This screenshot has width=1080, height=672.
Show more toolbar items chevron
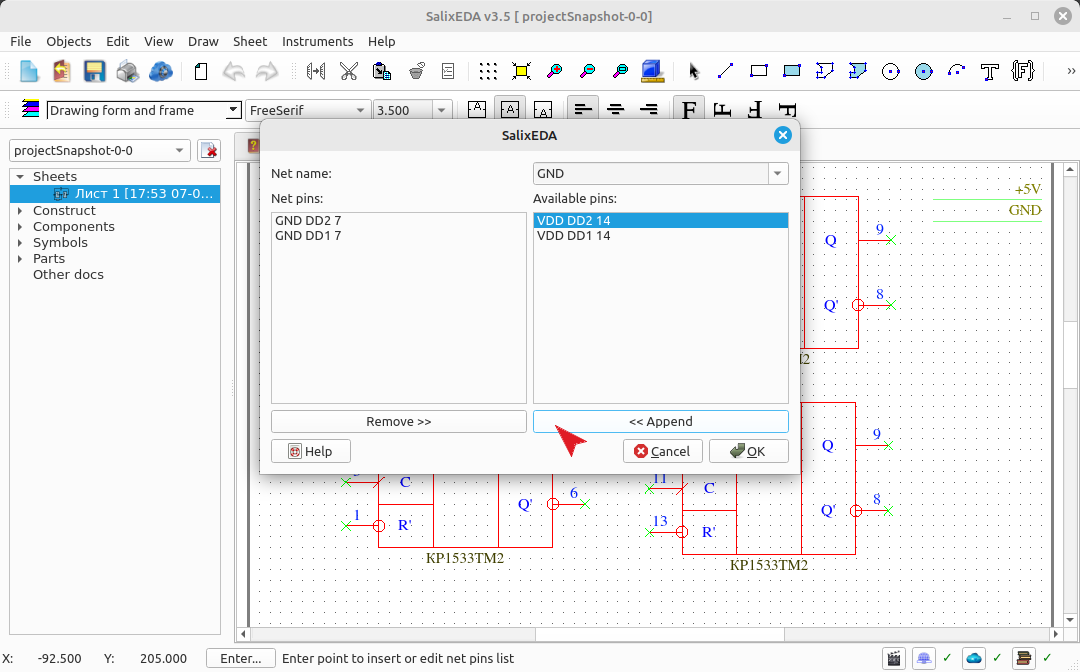tap(1070, 71)
